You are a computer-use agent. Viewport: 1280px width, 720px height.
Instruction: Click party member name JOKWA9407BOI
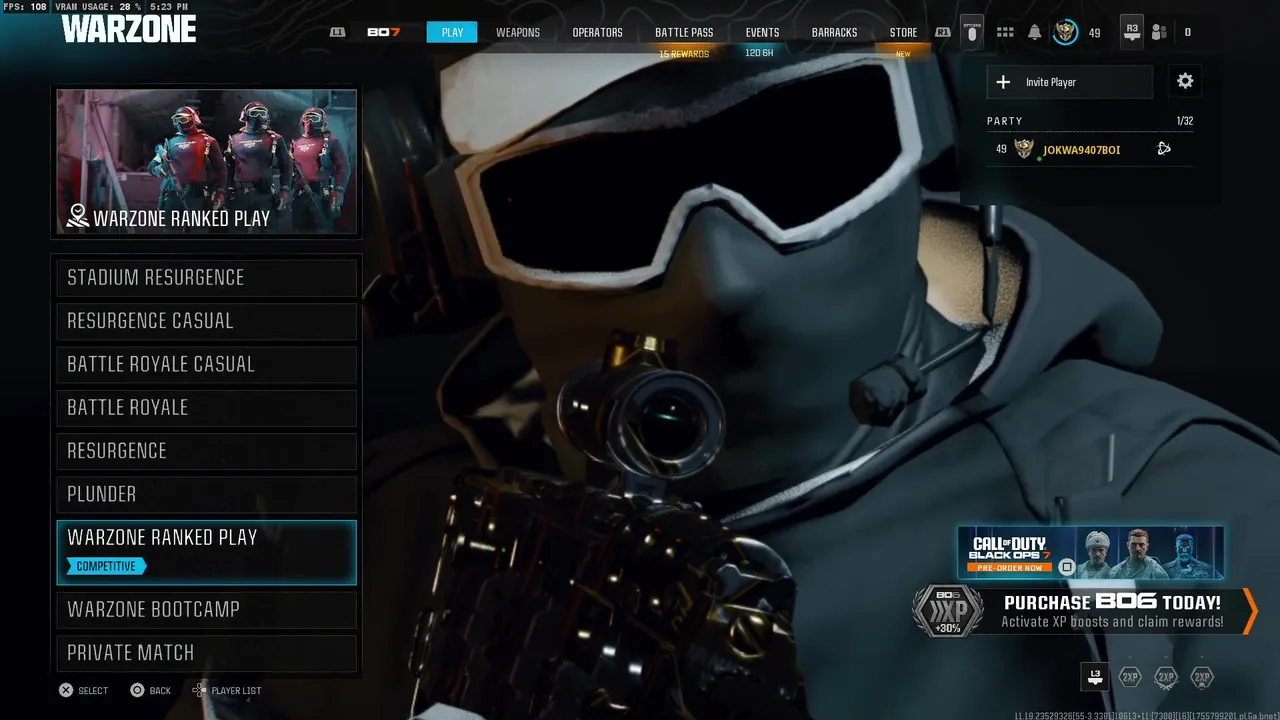(1081, 150)
